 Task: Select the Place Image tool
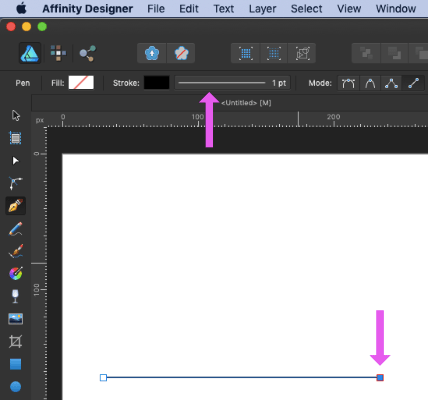click(16, 319)
